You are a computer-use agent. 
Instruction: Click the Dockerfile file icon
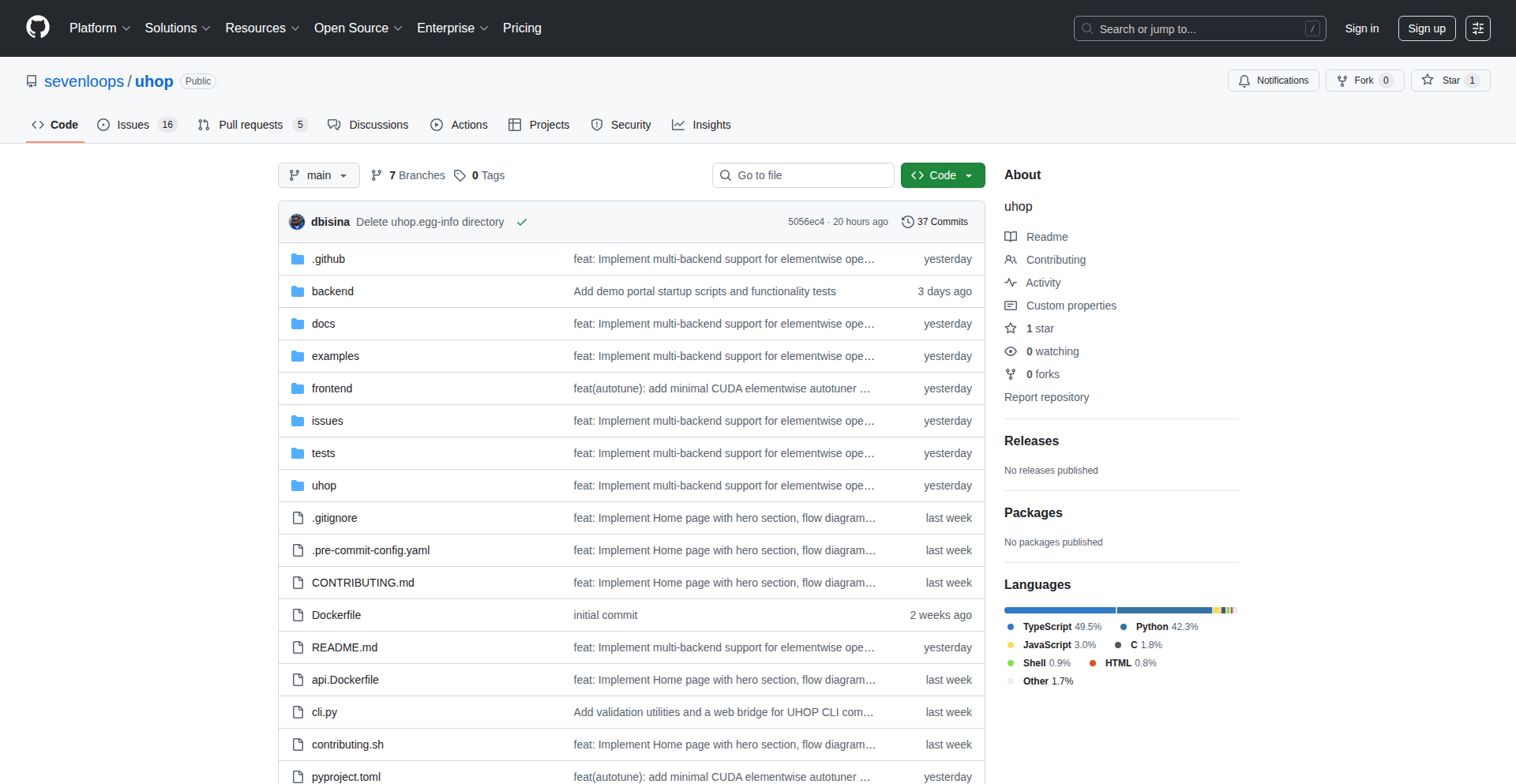click(x=298, y=615)
